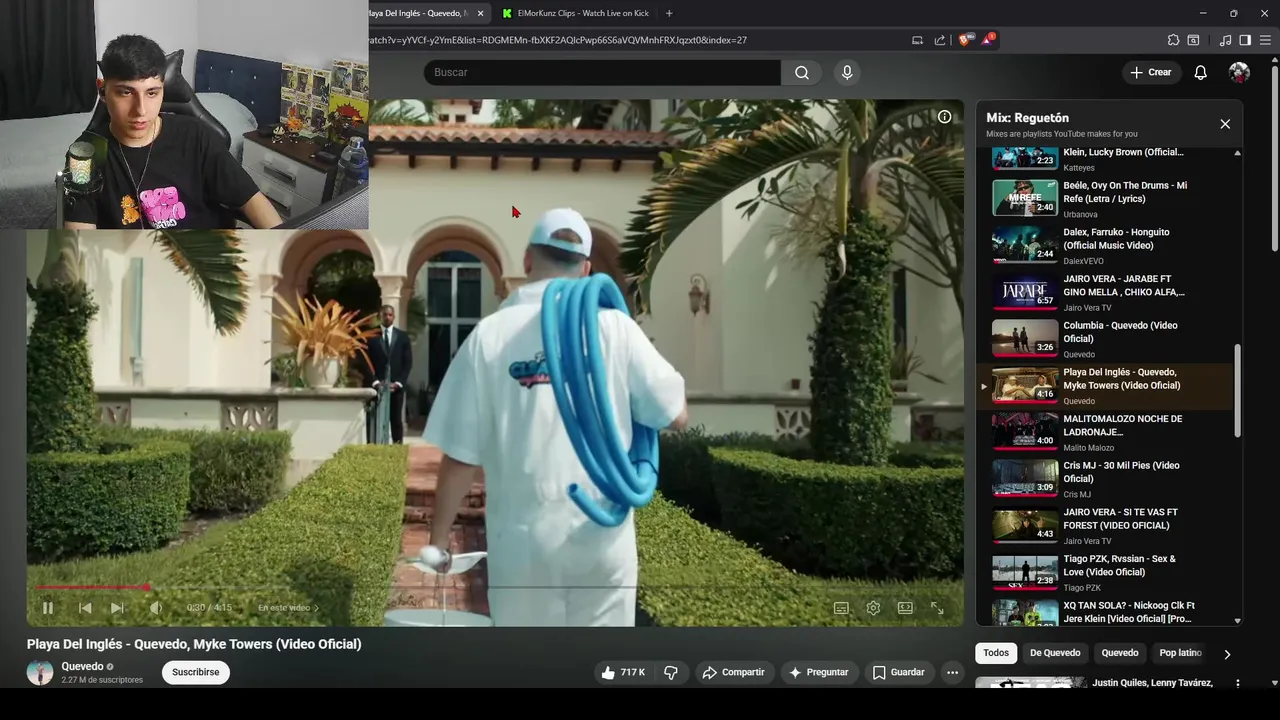Pause the video playback

tap(47, 608)
